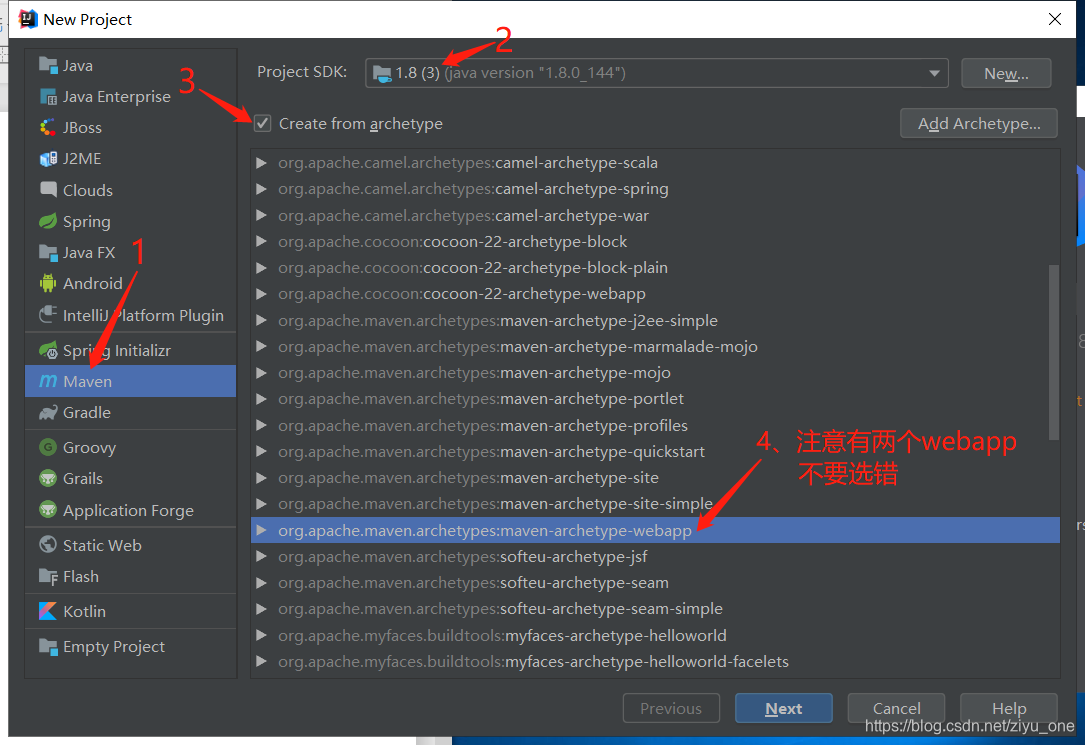The width and height of the screenshot is (1085, 745).
Task: Click the Java project type icon
Action: click(48, 65)
